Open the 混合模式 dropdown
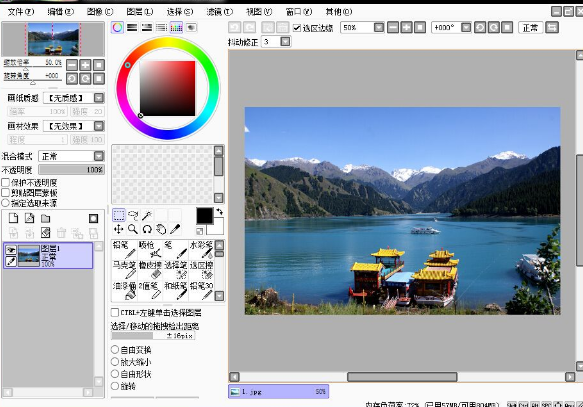Screen dimensions: 583x407 (x=99, y=156)
